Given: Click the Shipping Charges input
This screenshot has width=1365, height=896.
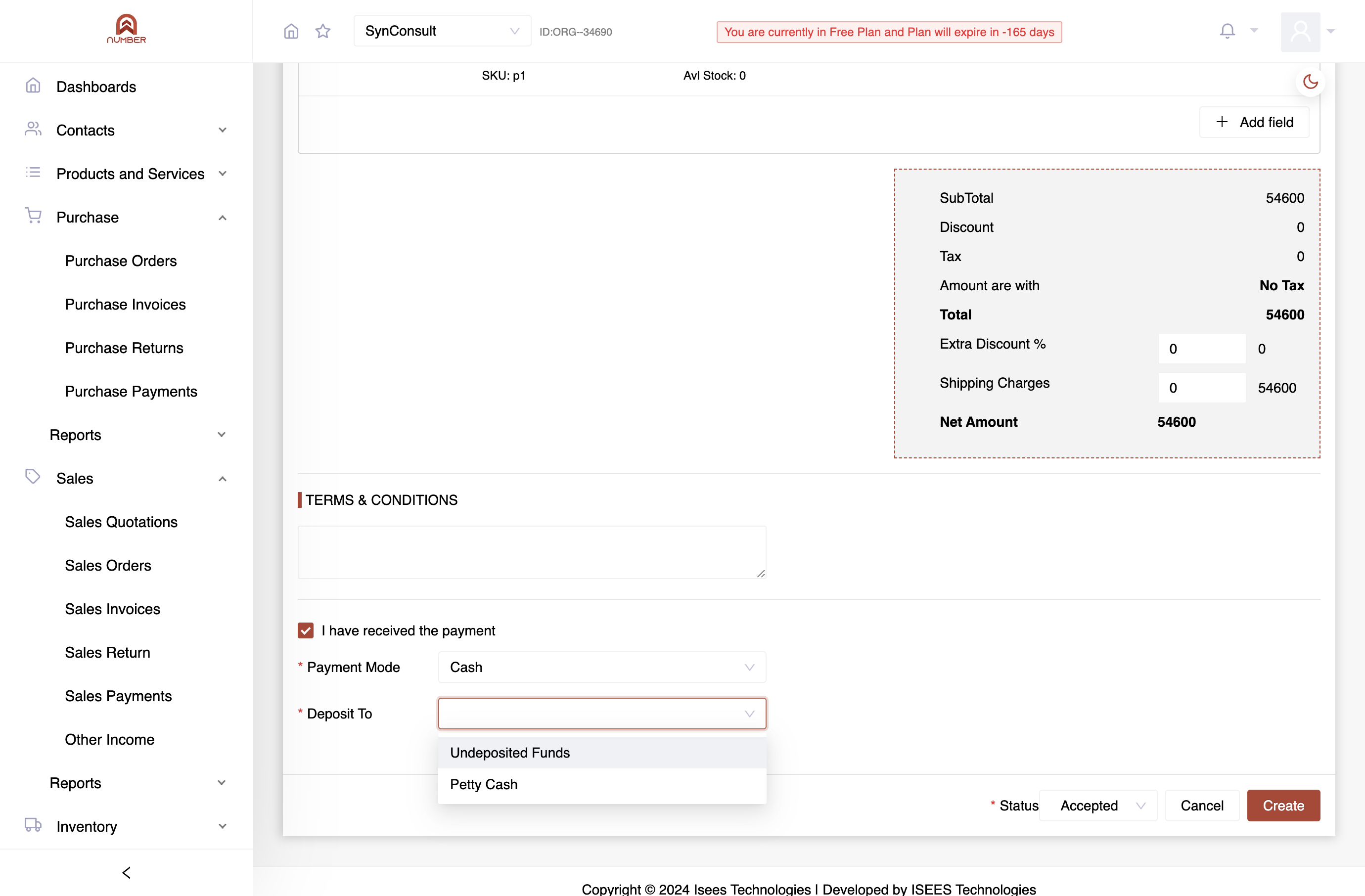Looking at the screenshot, I should tap(1201, 388).
